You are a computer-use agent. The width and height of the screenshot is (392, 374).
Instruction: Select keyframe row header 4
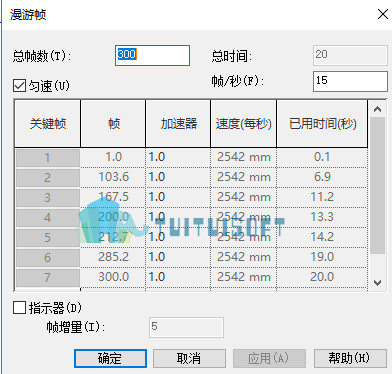47,217
